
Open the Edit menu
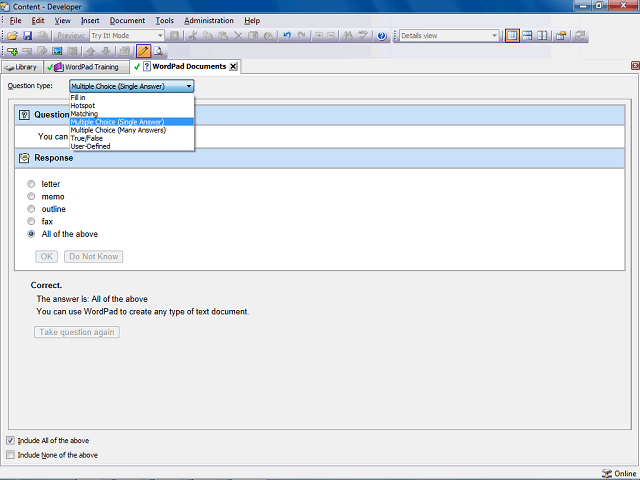tap(38, 20)
